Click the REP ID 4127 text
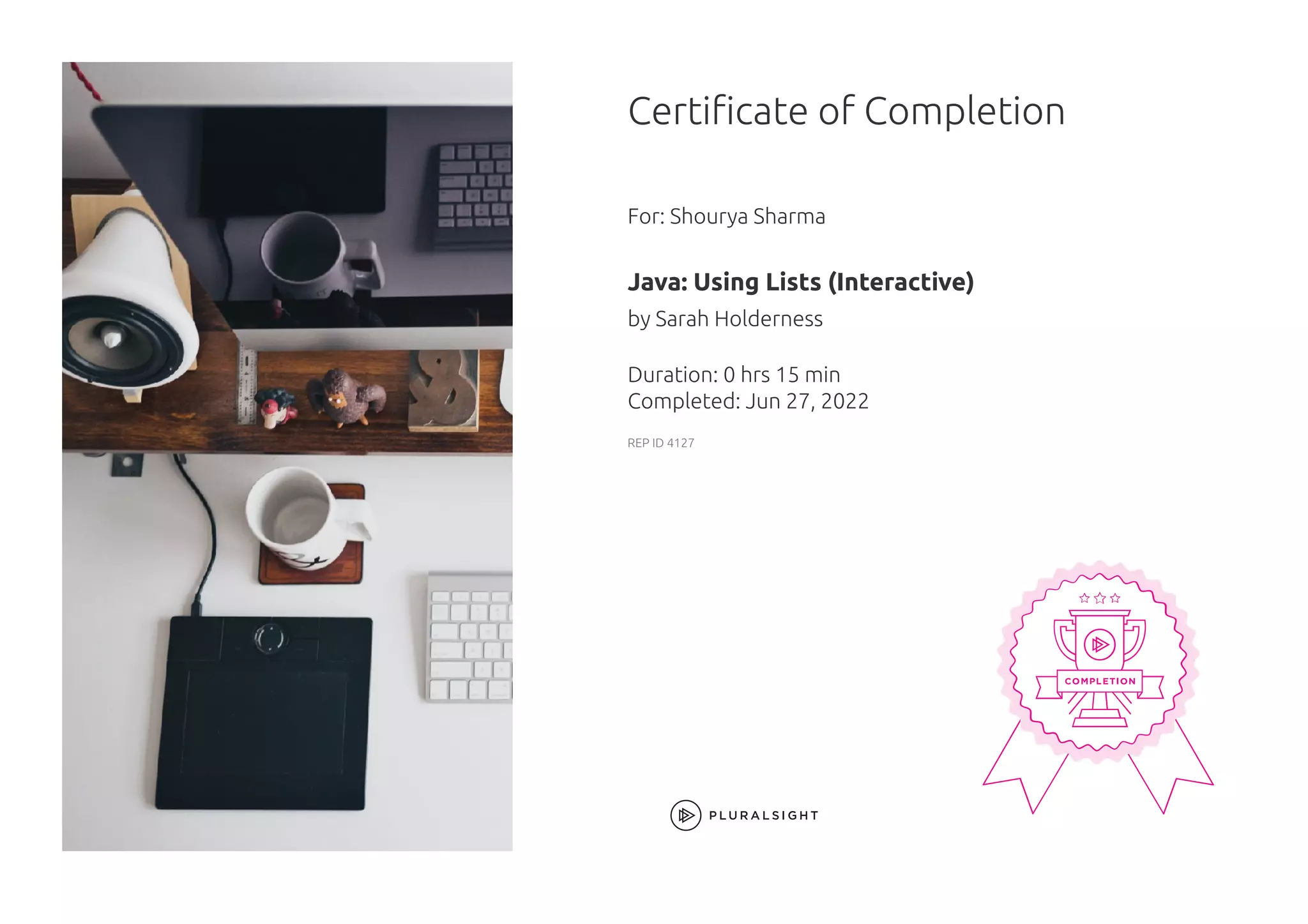This screenshot has height=924, width=1308. tap(660, 443)
